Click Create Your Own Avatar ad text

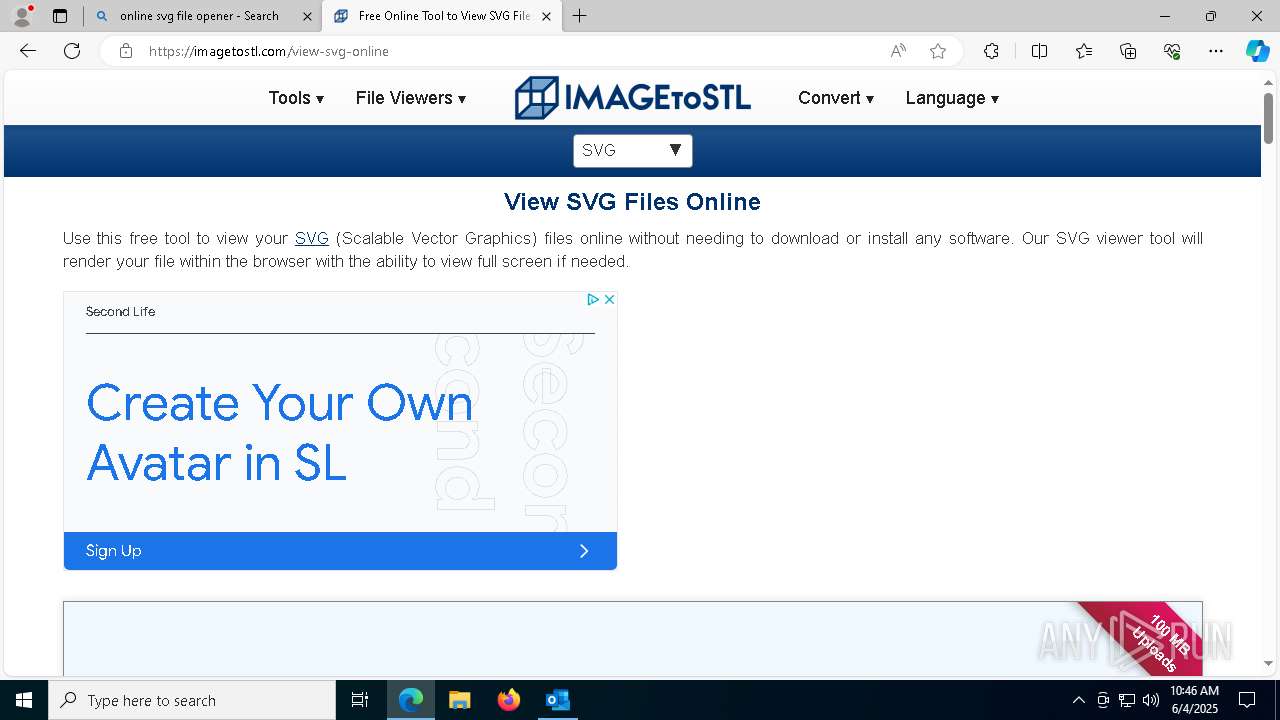pyautogui.click(x=280, y=432)
